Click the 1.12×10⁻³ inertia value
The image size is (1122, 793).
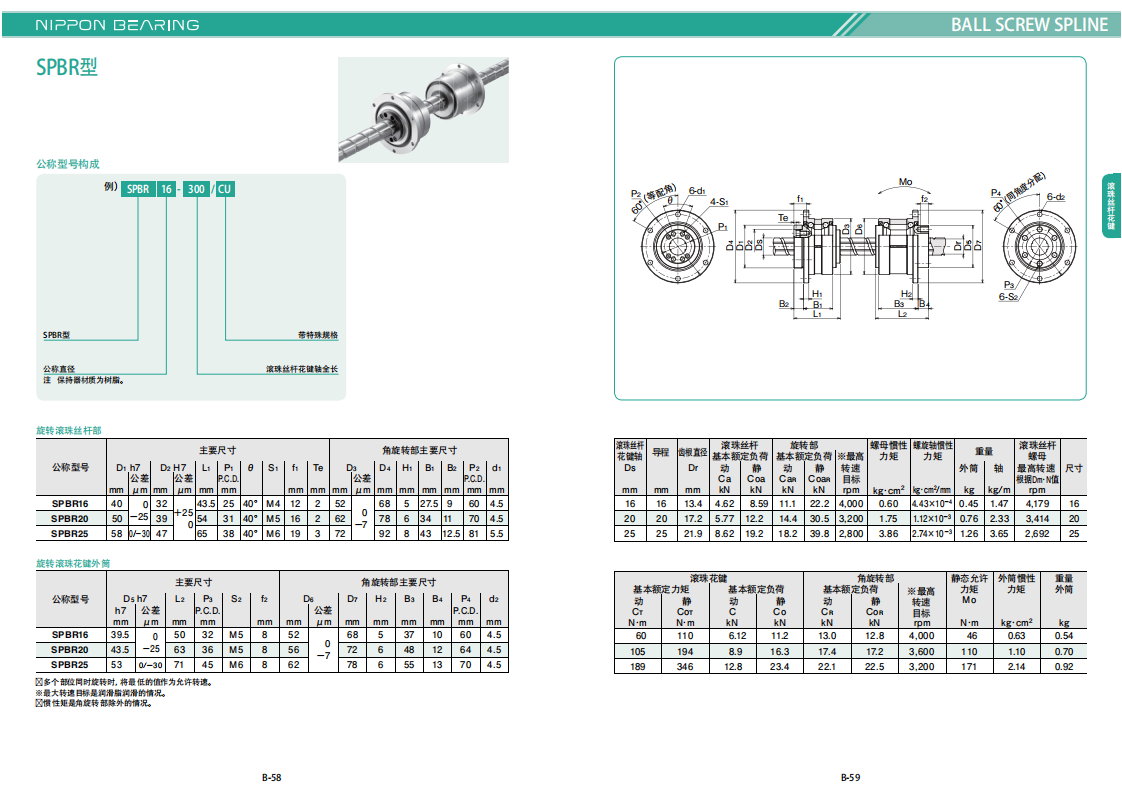coord(932,519)
